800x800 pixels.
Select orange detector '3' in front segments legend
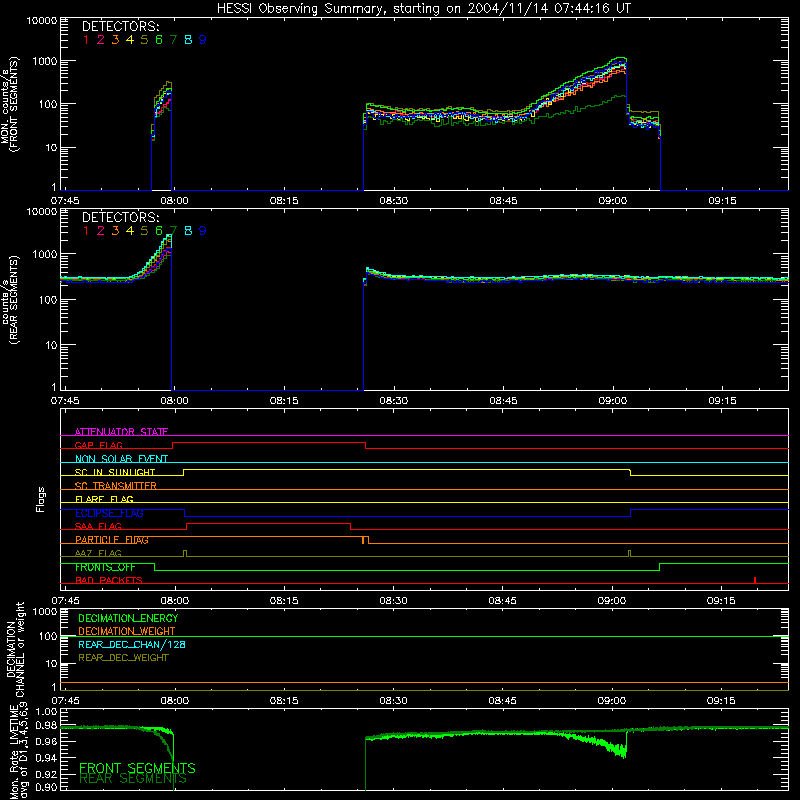tap(115, 40)
